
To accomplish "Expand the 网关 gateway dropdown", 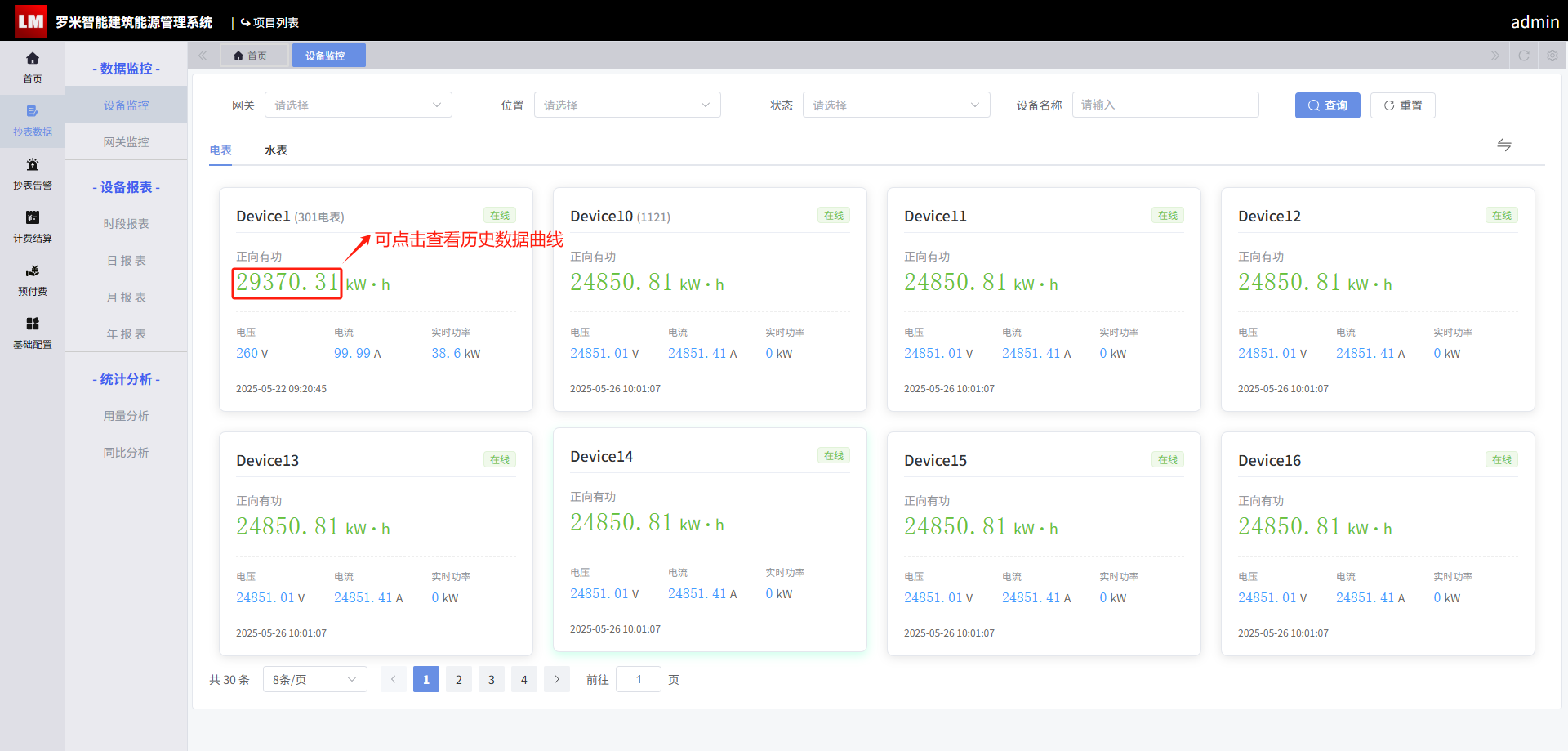I will (x=358, y=105).
